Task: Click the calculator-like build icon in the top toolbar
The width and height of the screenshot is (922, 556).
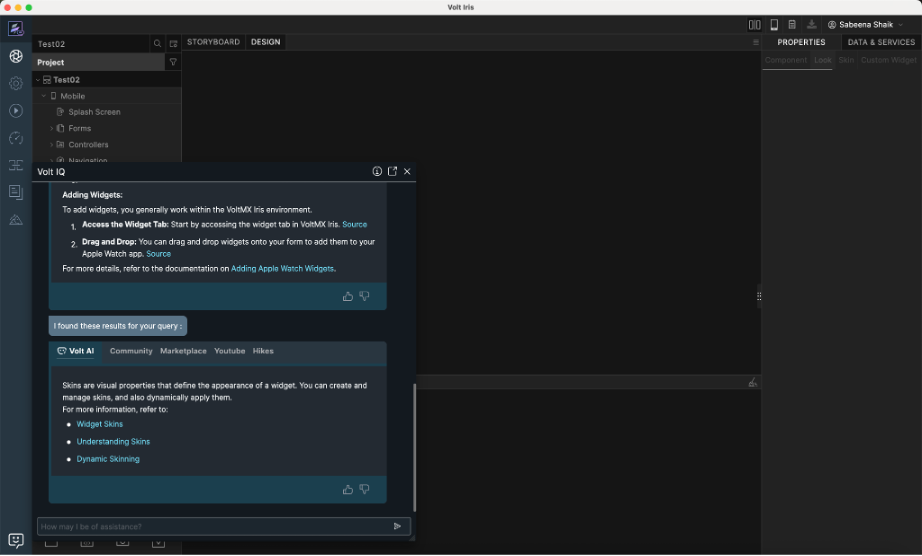Action: tap(792, 25)
